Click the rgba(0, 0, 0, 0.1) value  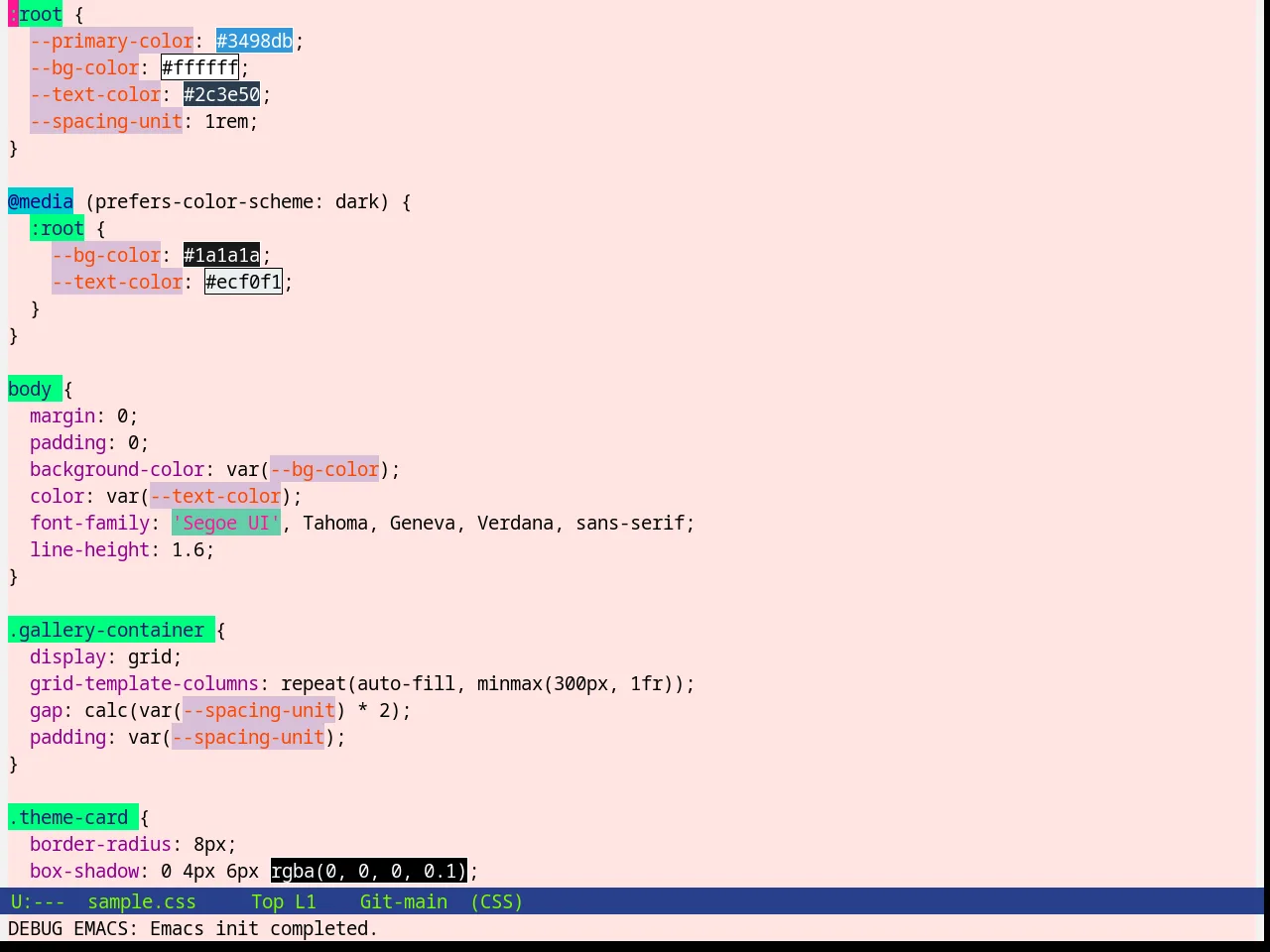click(x=368, y=871)
